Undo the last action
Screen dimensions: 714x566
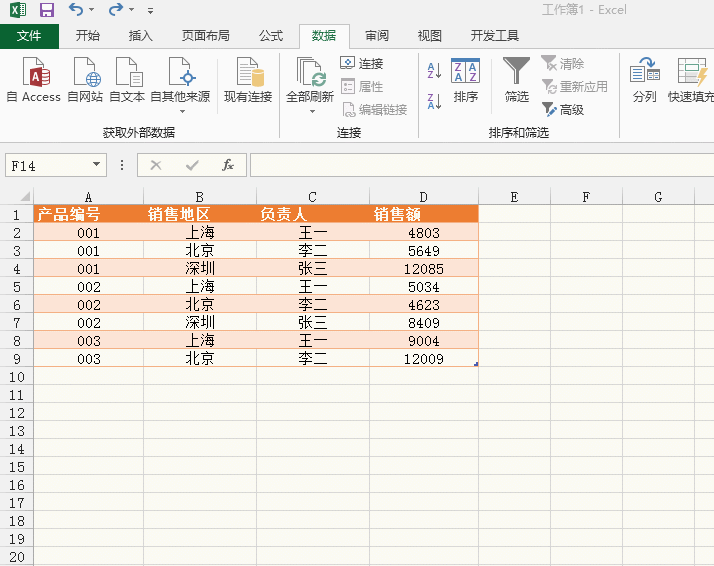click(76, 9)
